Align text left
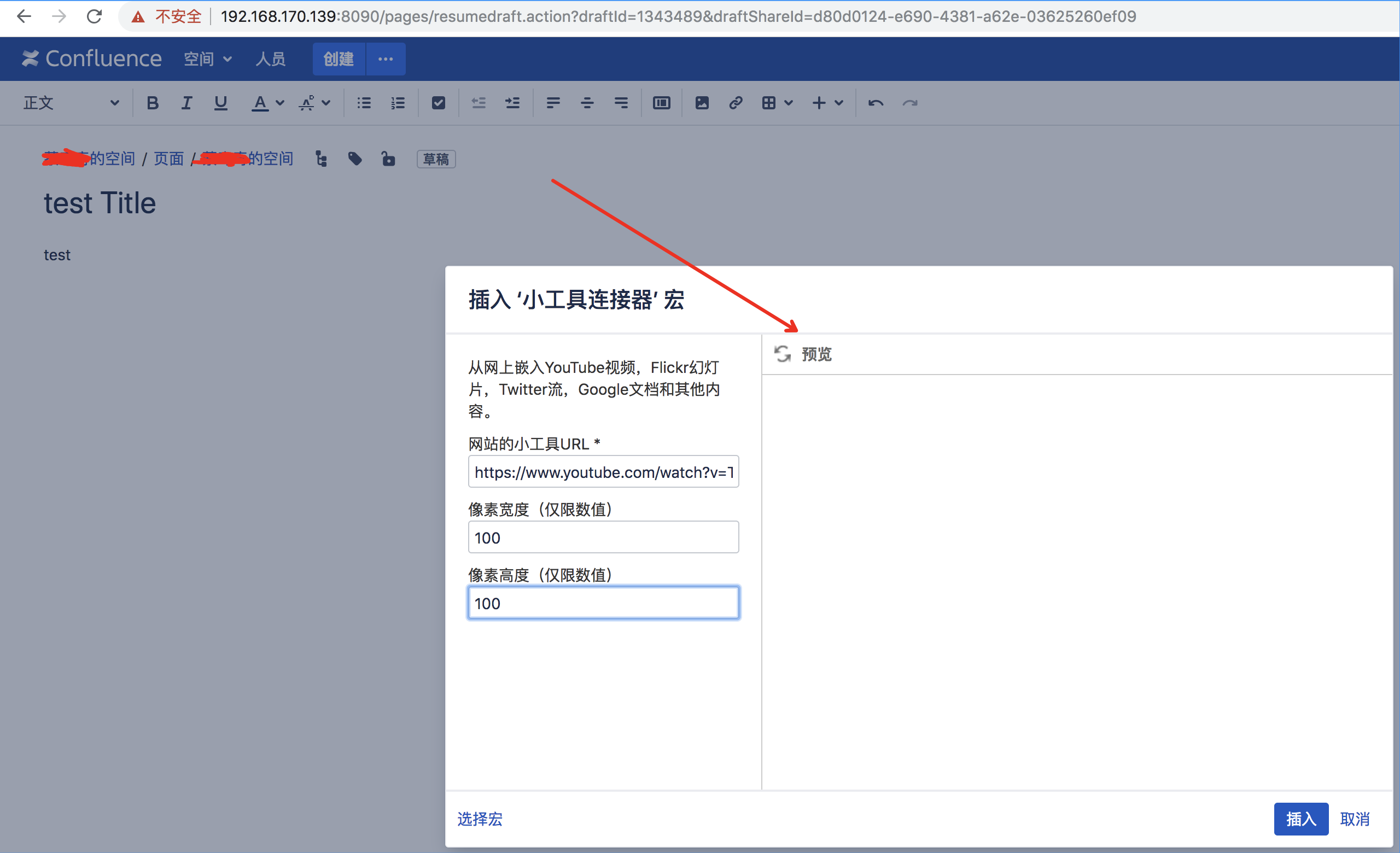Viewport: 1400px width, 853px height. pyautogui.click(x=553, y=103)
